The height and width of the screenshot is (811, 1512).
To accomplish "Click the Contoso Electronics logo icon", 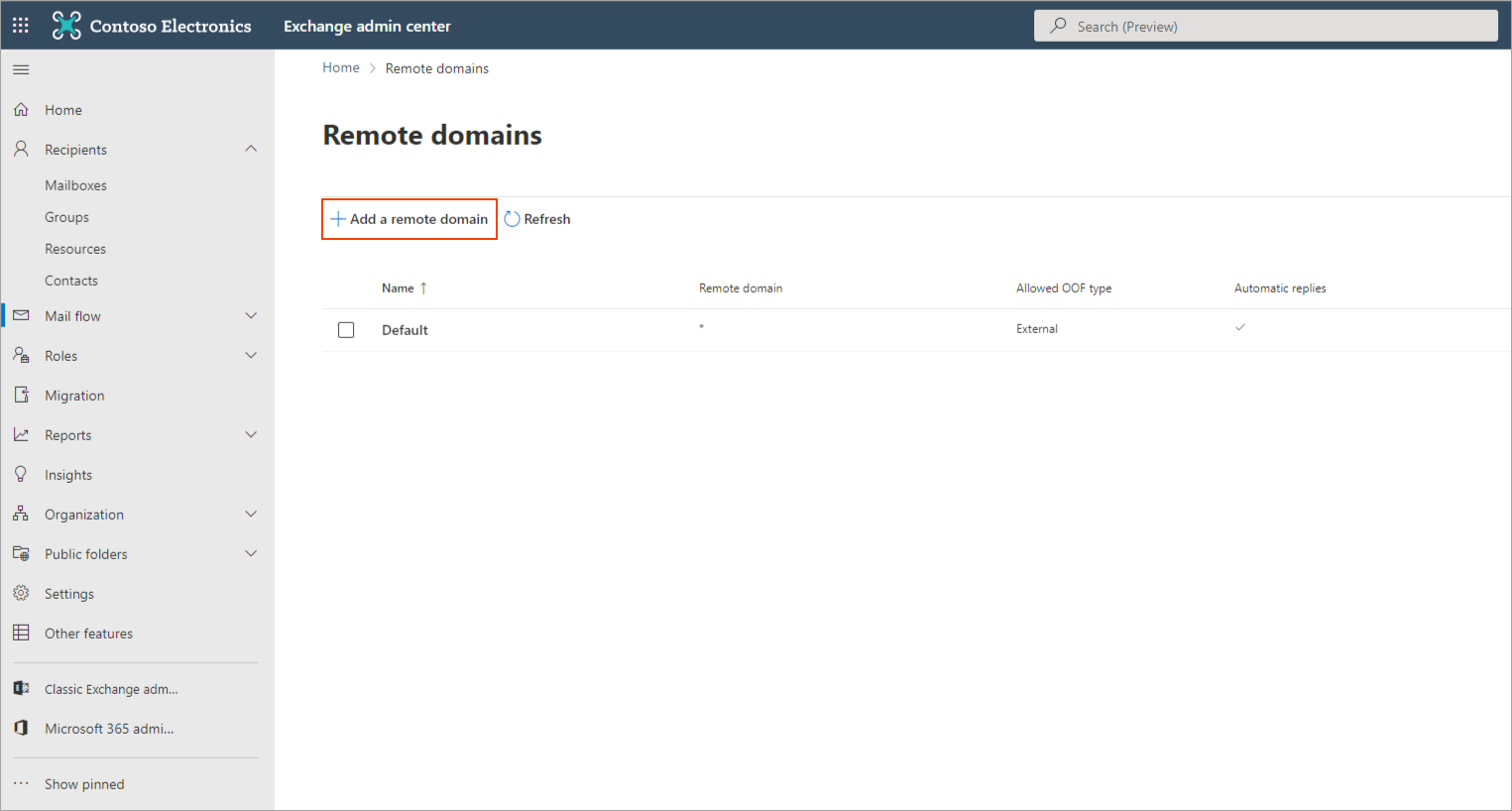I will click(66, 26).
